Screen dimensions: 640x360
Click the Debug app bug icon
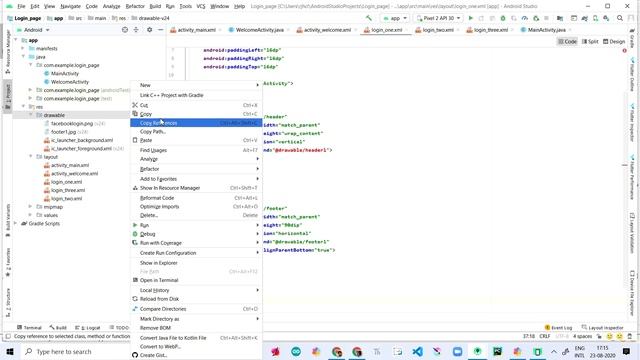tap(503, 18)
